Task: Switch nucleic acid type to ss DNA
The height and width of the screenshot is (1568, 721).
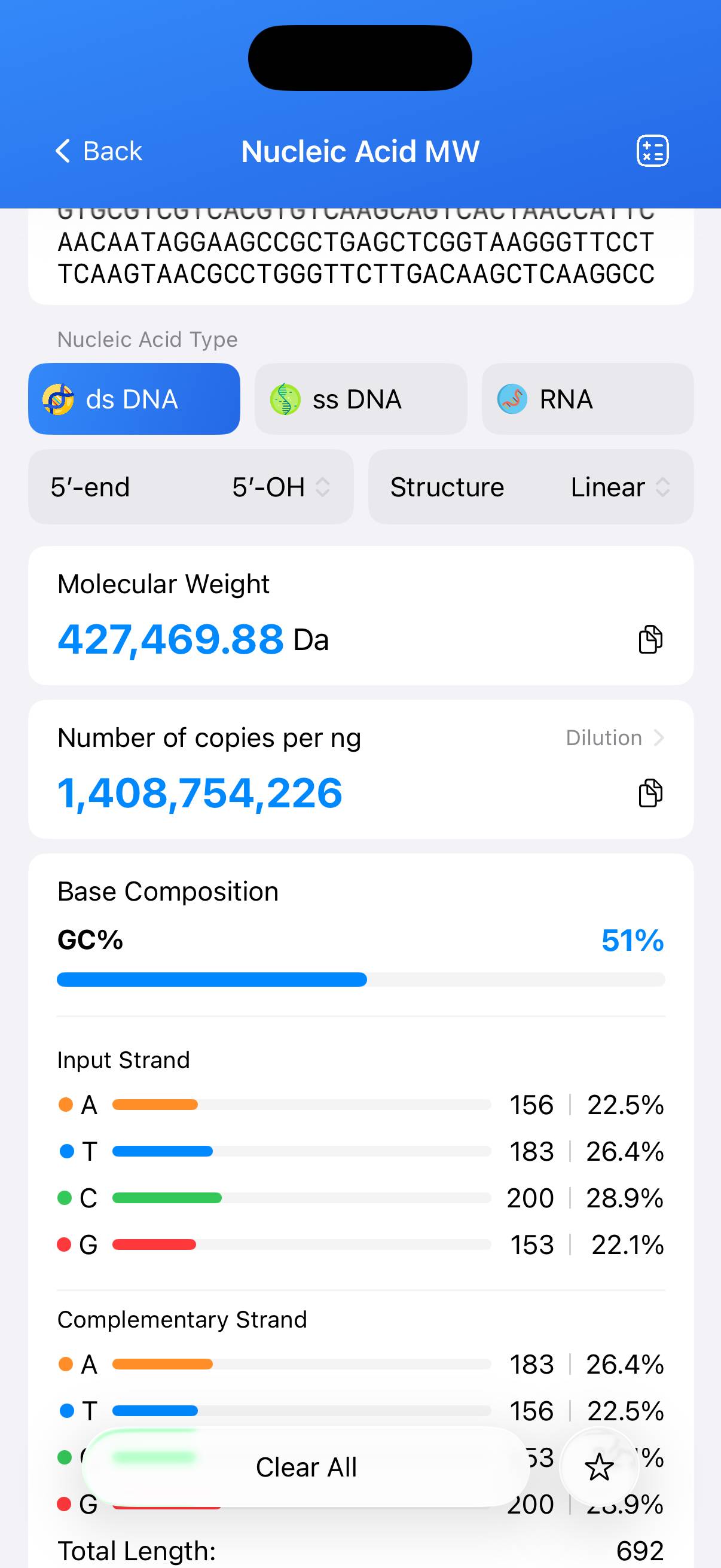Action: 360,399
